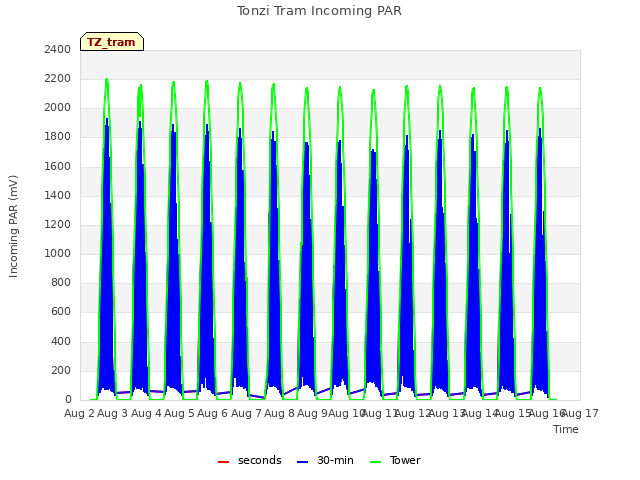The width and height of the screenshot is (640, 480).
Task: Click the 0 y-axis tick label
Action: [x=68, y=400]
